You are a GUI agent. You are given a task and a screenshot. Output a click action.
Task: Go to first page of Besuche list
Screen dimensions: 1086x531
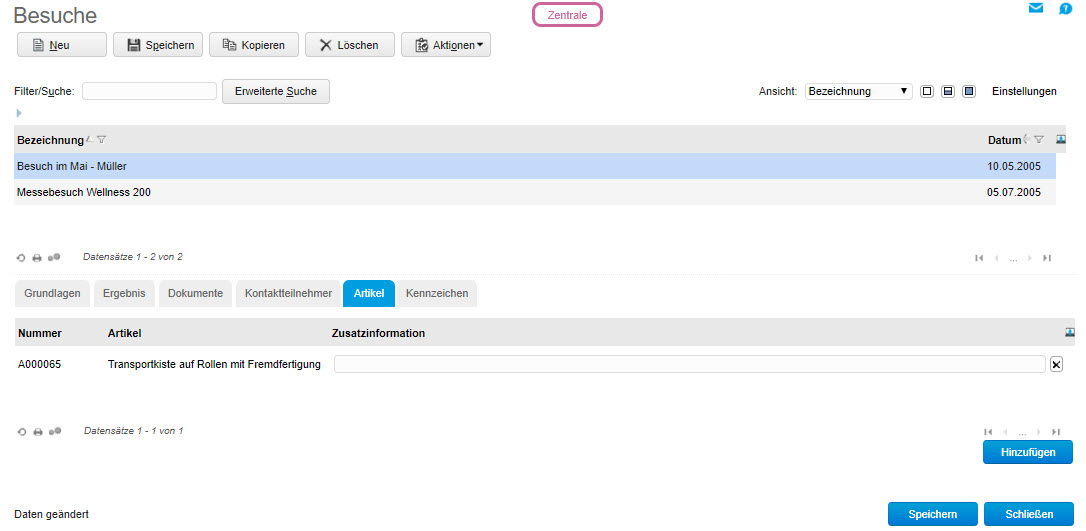point(979,258)
